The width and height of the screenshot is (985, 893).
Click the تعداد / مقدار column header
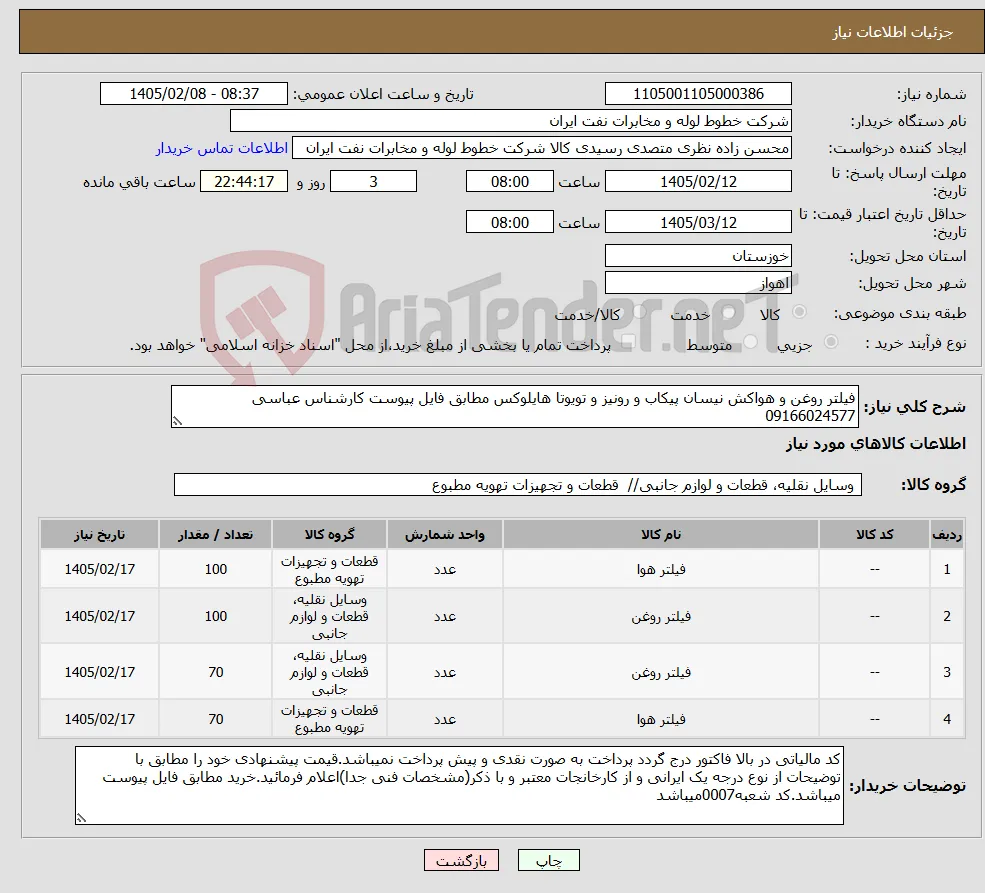click(x=215, y=534)
